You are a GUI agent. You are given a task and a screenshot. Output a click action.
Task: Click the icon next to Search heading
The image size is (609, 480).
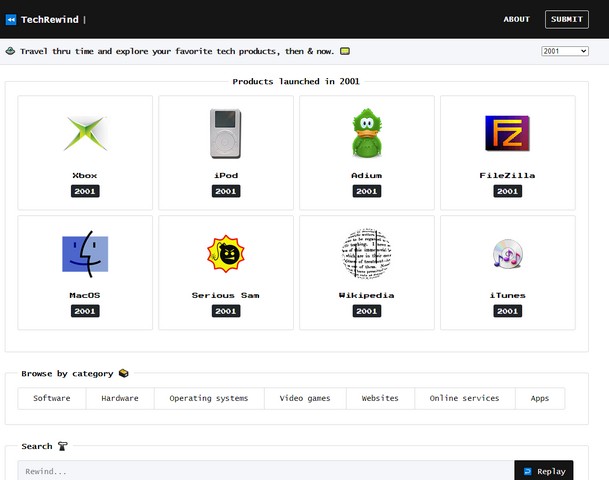pyautogui.click(x=63, y=446)
